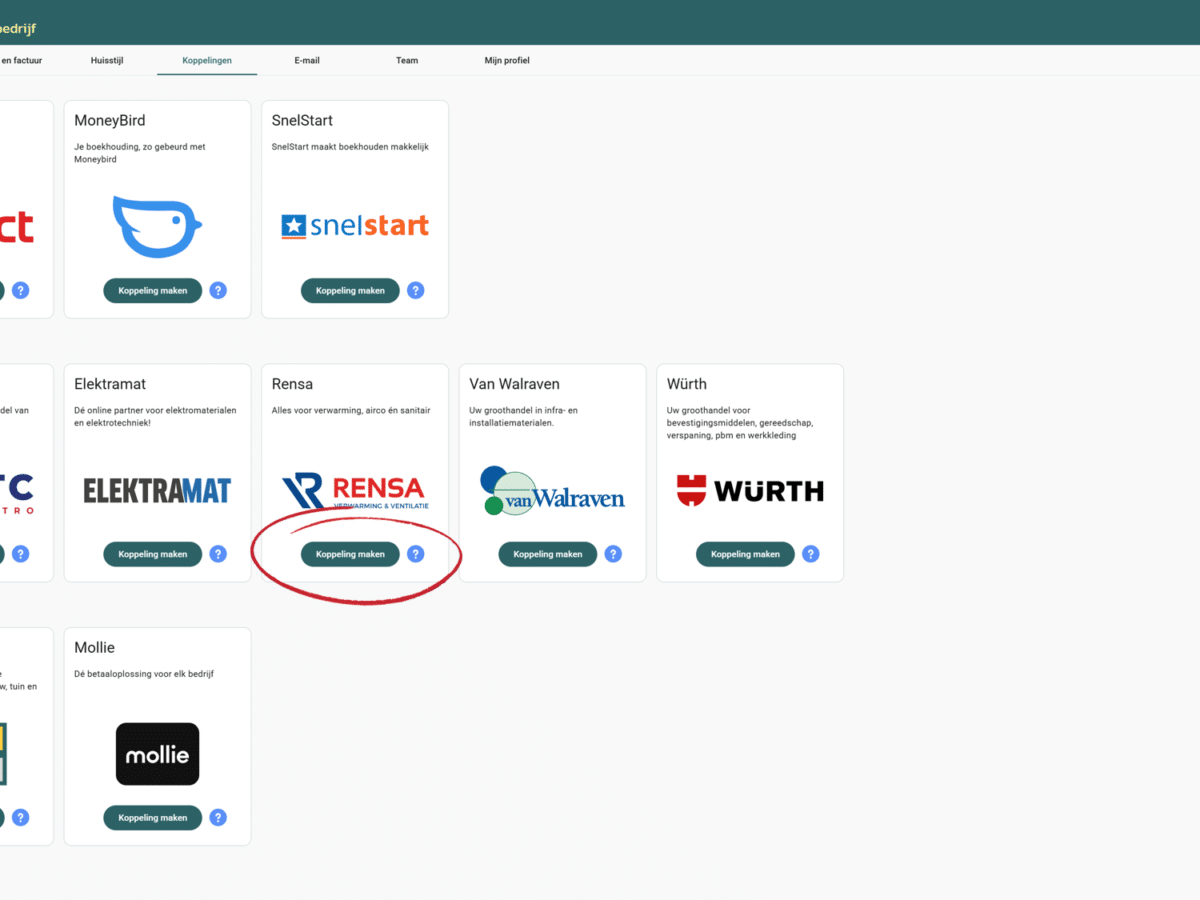
Task: Click the SnelStart card title
Action: tap(302, 121)
